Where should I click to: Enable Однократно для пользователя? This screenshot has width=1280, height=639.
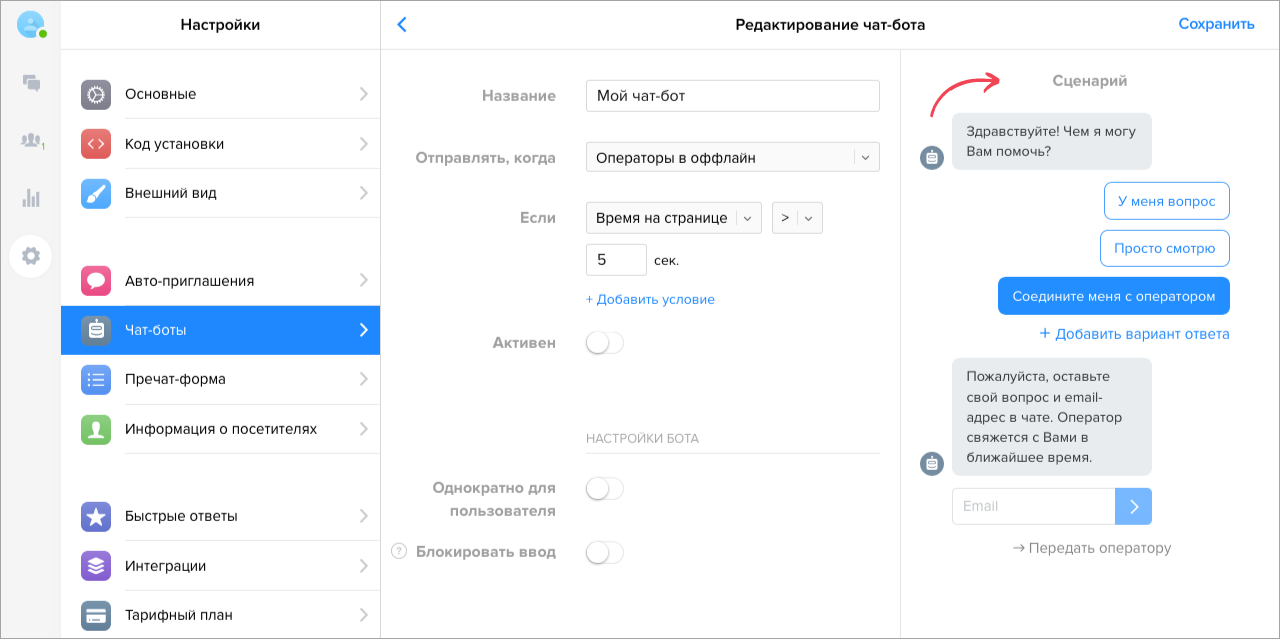click(x=604, y=488)
